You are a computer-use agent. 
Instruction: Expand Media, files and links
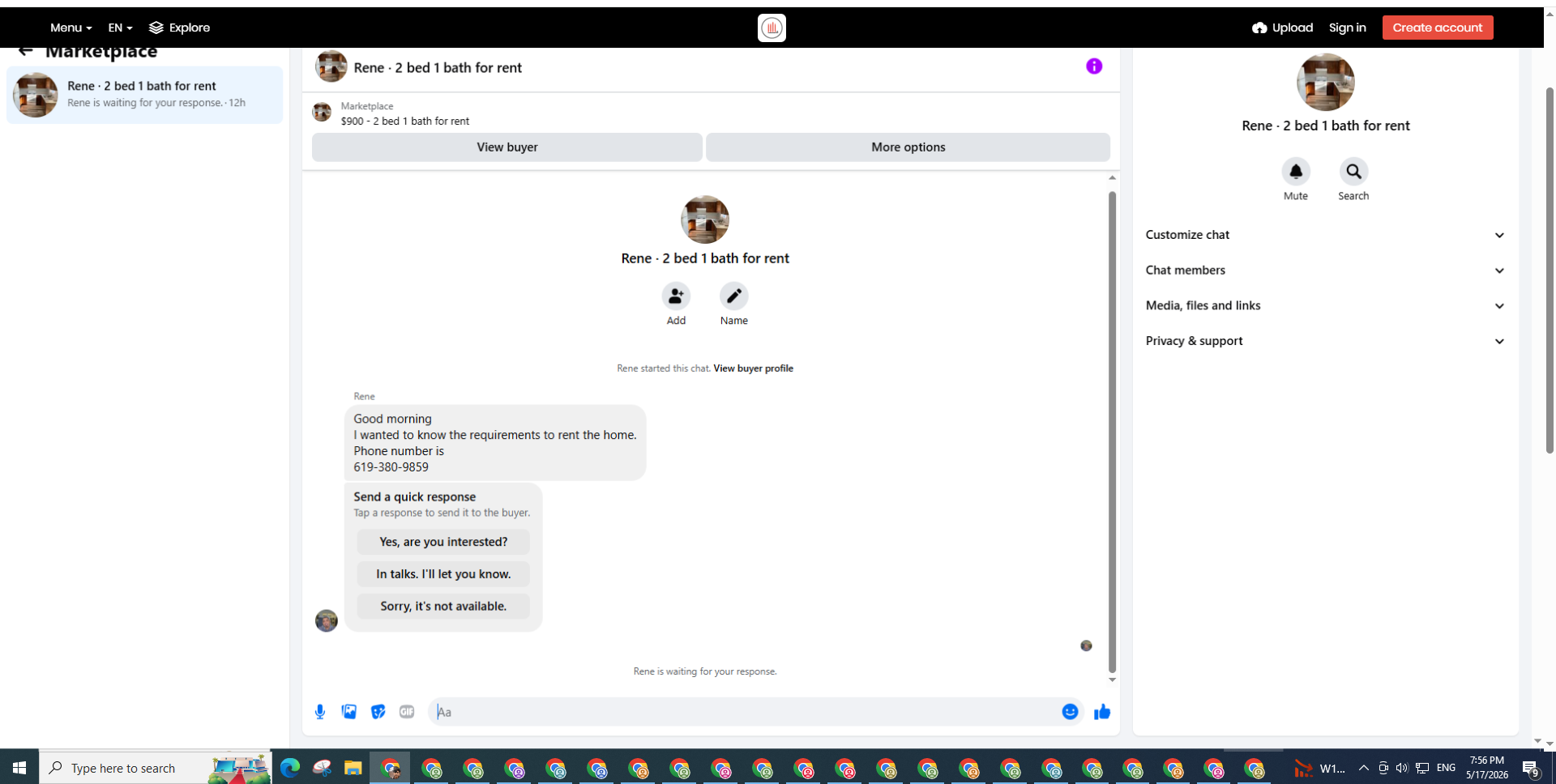[x=1325, y=305]
